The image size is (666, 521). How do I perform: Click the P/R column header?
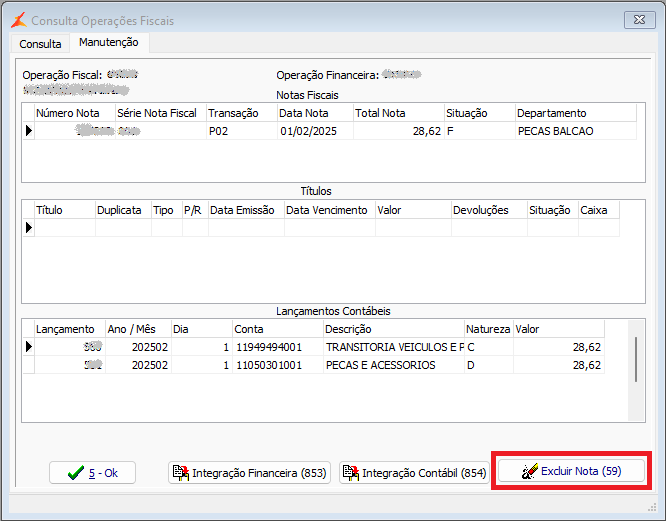pyautogui.click(x=195, y=210)
